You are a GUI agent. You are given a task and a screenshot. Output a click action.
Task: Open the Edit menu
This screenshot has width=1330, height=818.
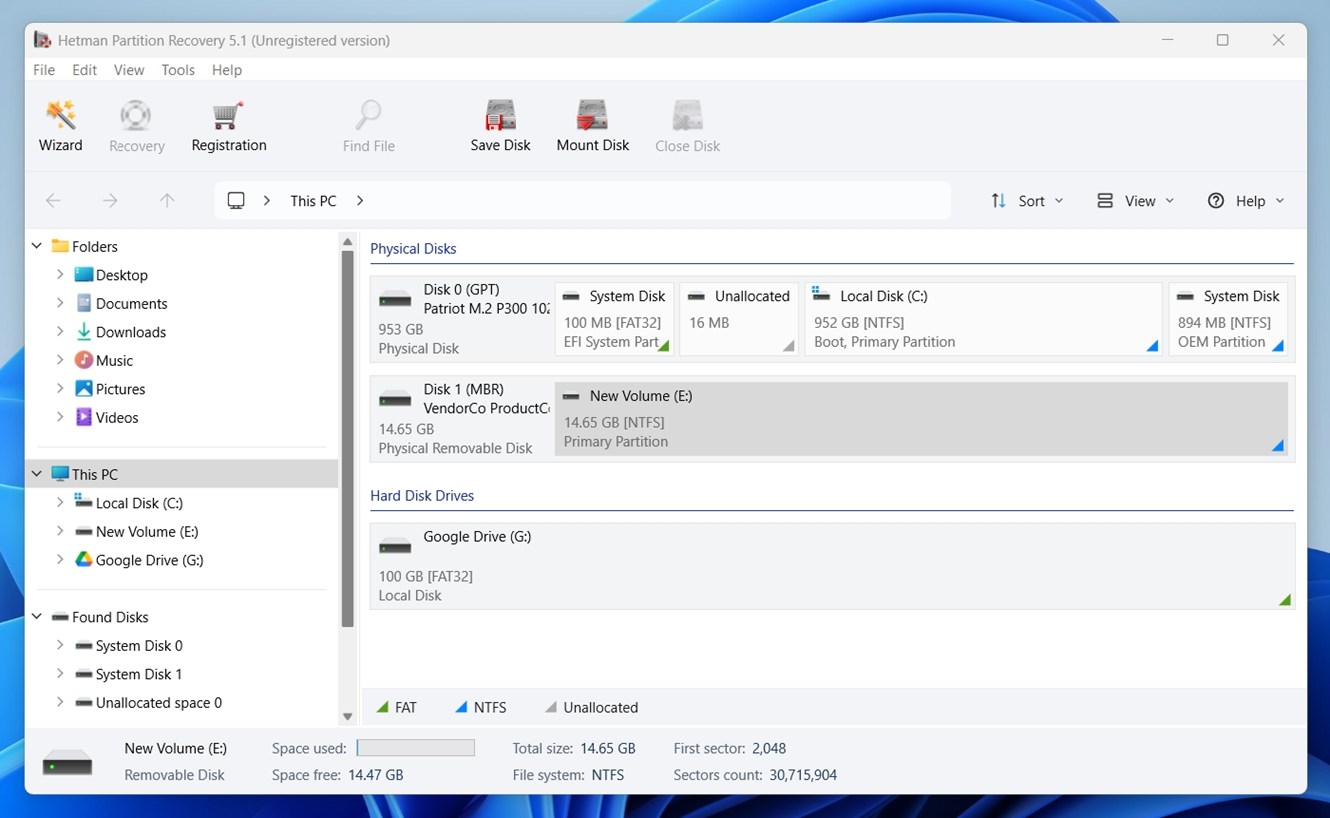84,70
